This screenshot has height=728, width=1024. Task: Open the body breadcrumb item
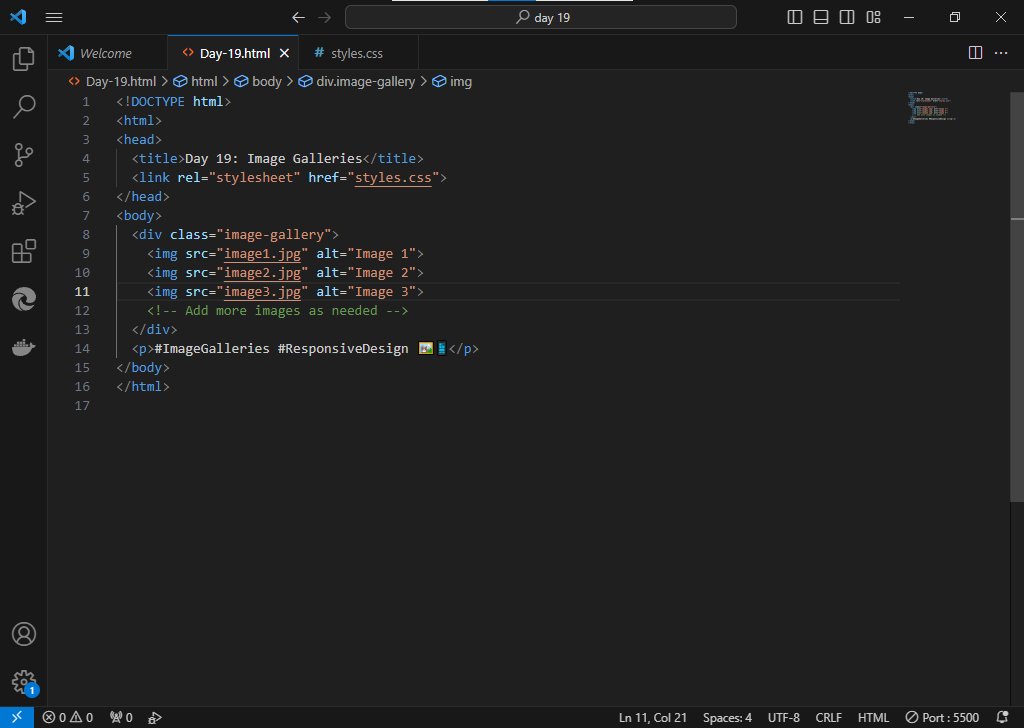(x=258, y=82)
